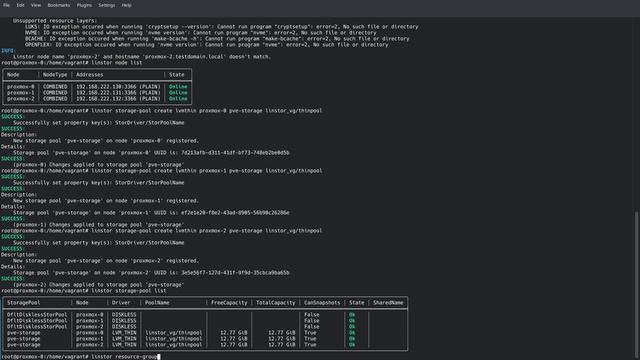Click CanSnapshots 'True' in pve-storage proxmox-1 row
Viewport: 640px width, 360px height.
click(x=310, y=339)
